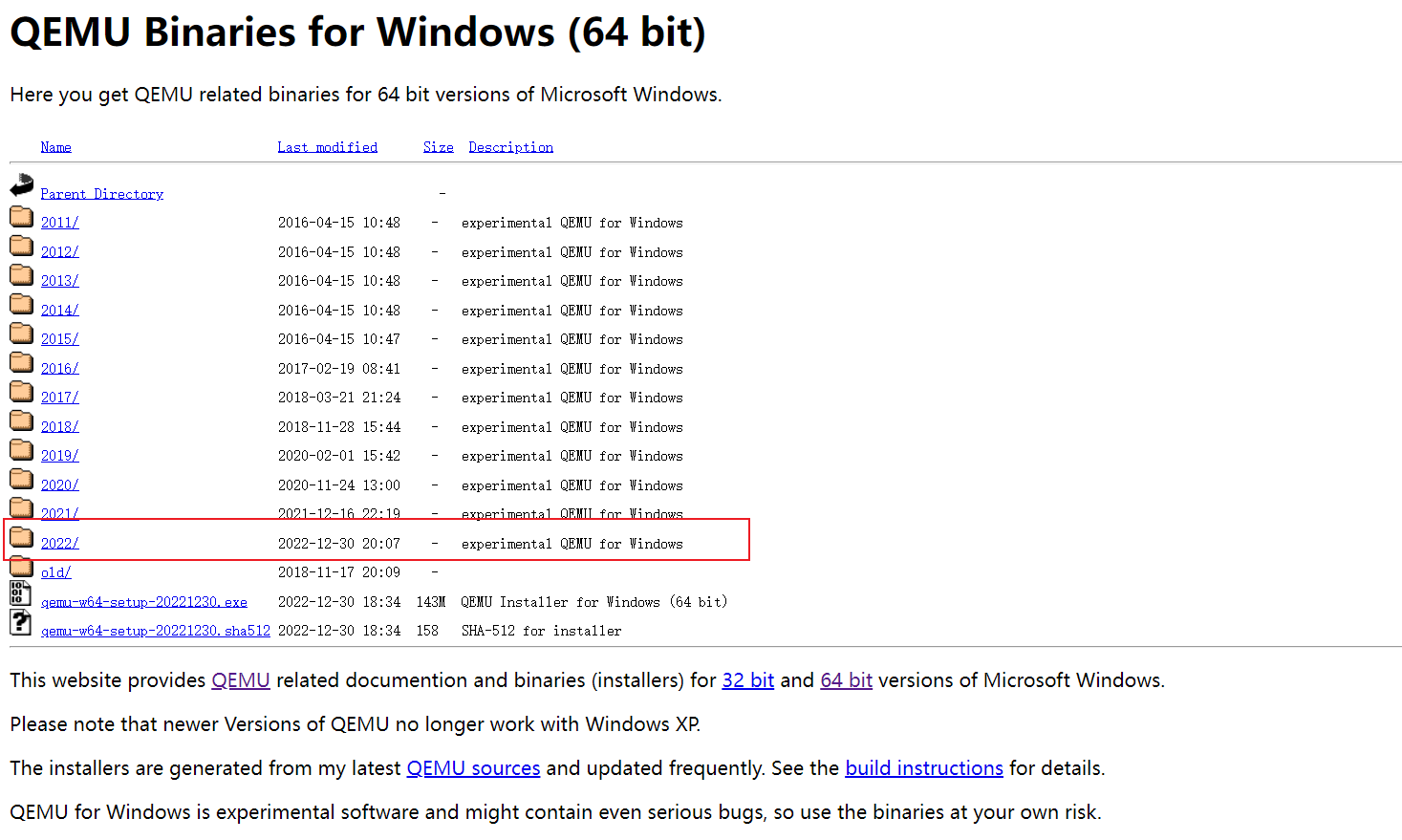Click the folder icon next to 2018/
Screen dimensions: 1402x840
[x=22, y=420]
